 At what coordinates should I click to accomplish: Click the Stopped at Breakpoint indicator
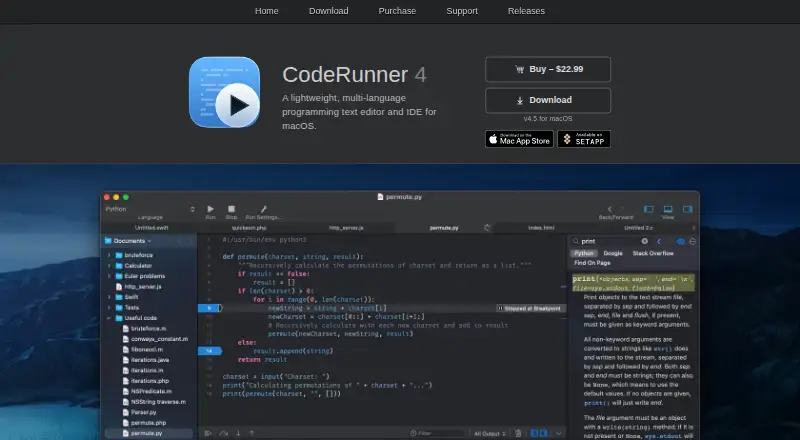click(530, 308)
